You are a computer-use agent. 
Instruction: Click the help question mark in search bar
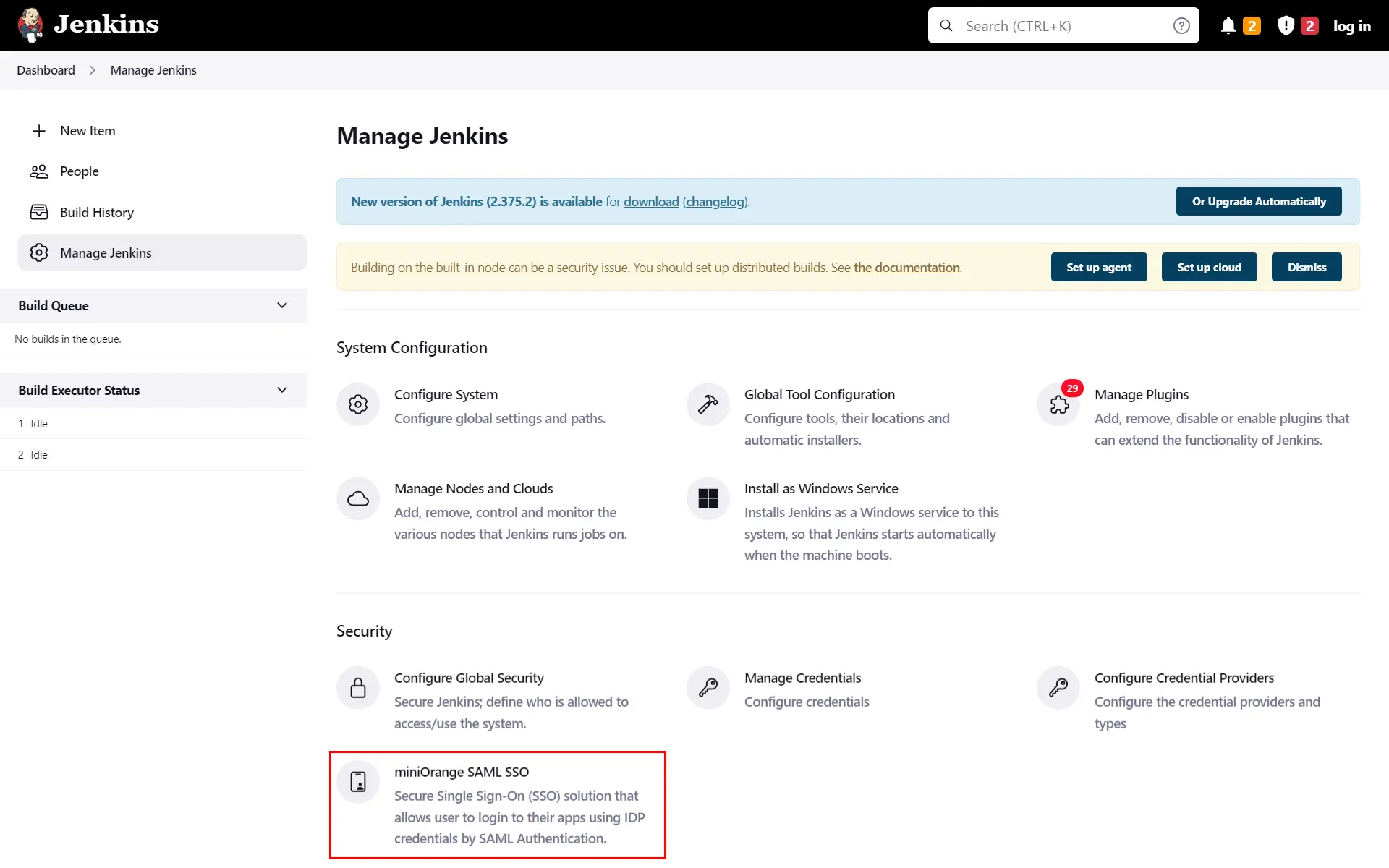point(1181,25)
